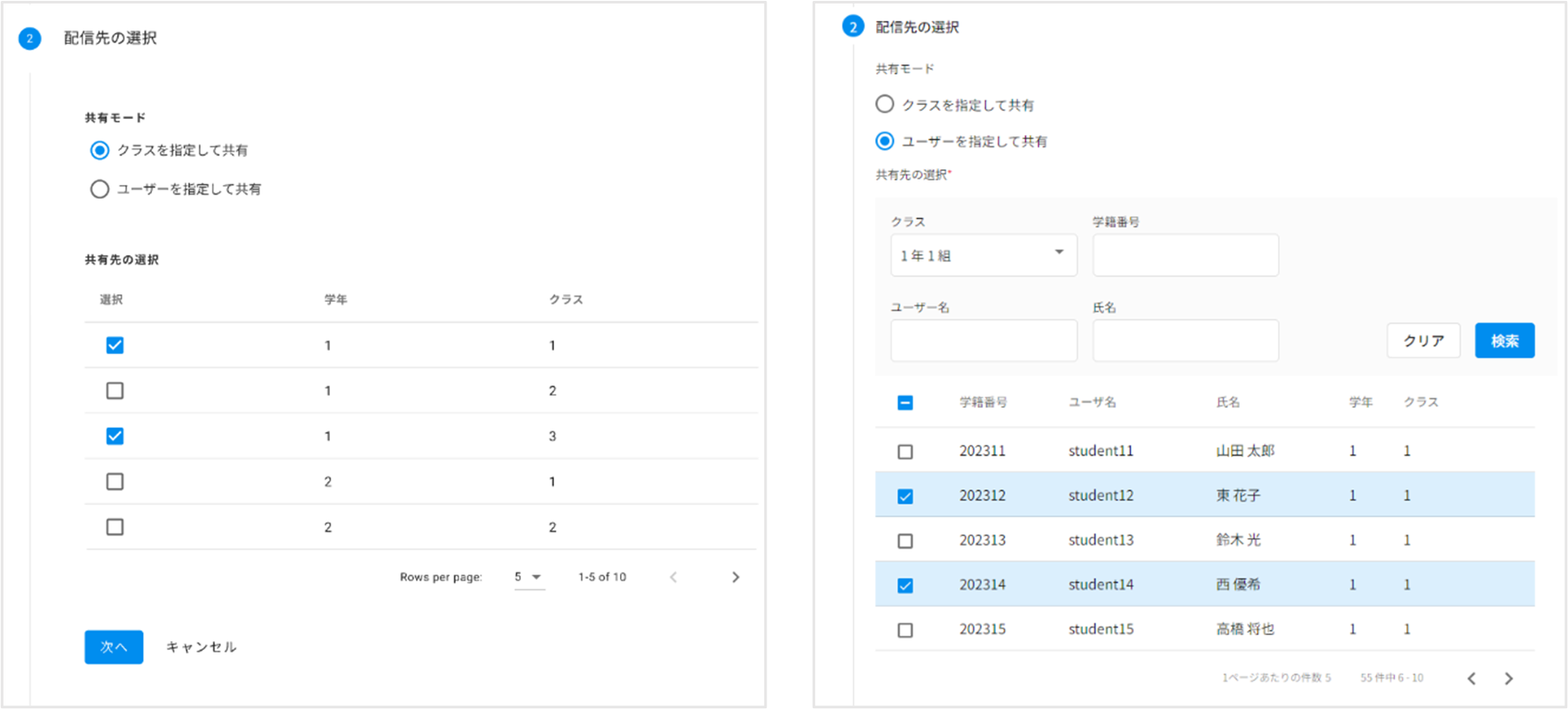
Task: Choose クラスを指定して共有 radio in right panel
Action: 885,104
